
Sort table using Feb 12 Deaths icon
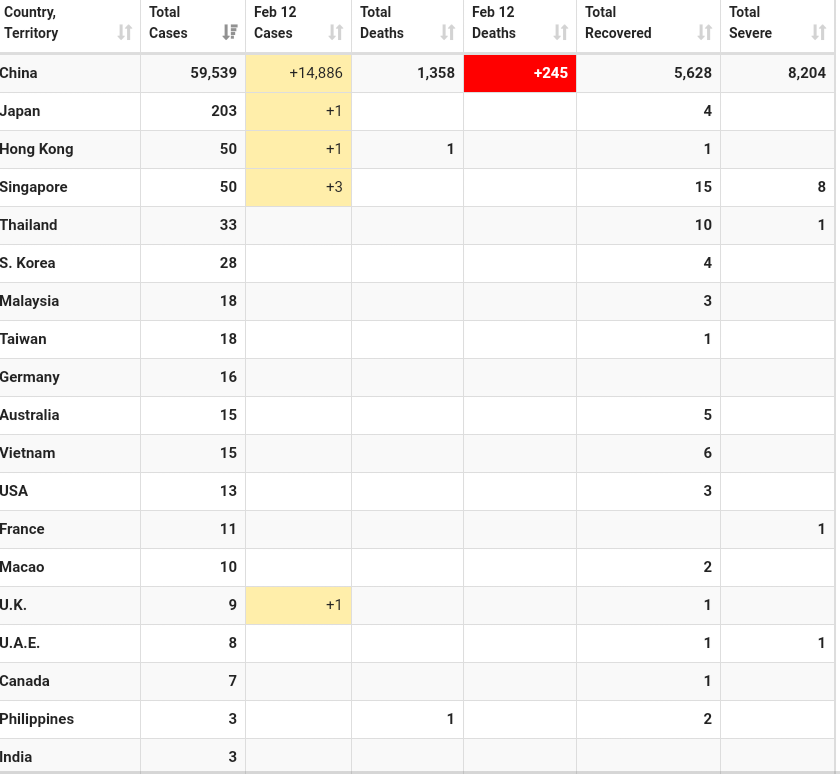561,33
